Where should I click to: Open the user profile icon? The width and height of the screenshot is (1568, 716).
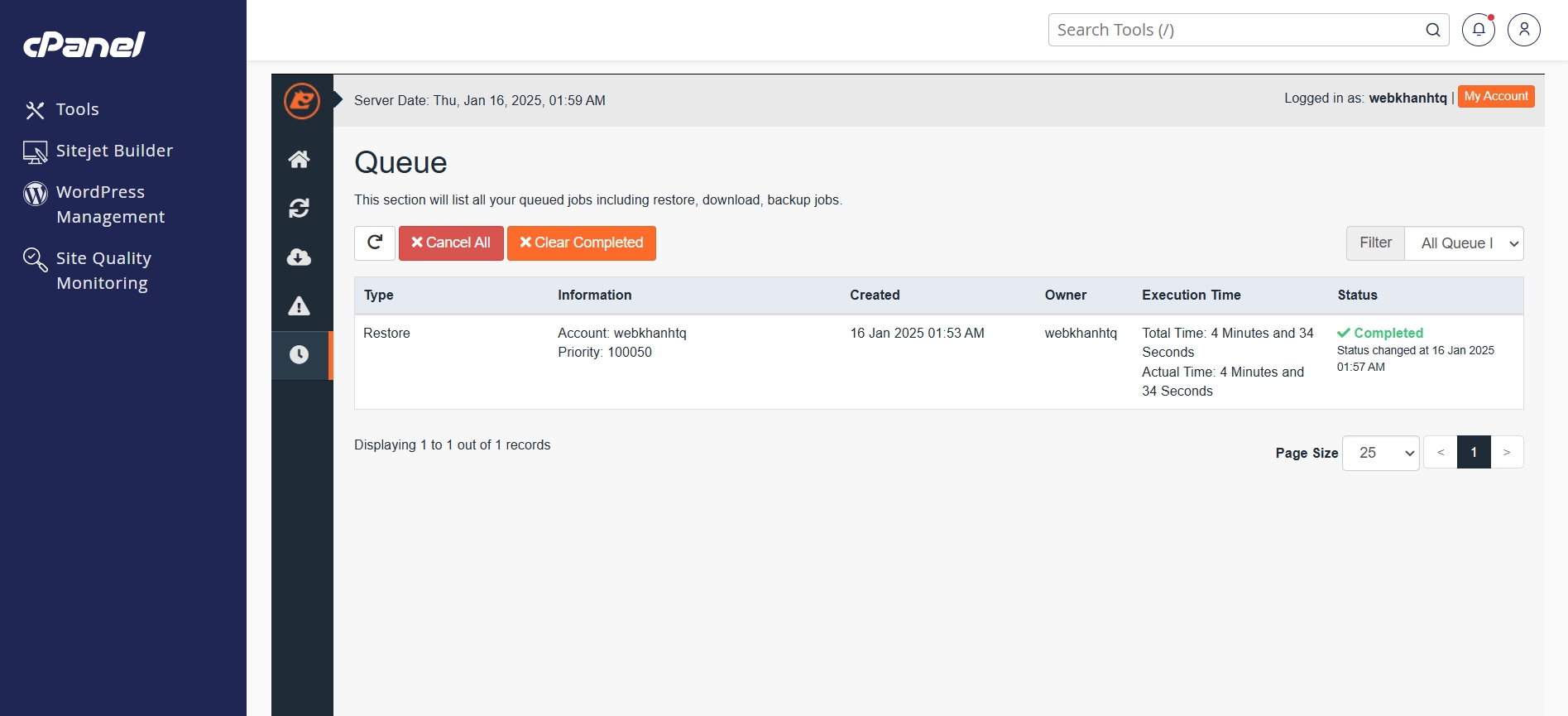pos(1523,30)
